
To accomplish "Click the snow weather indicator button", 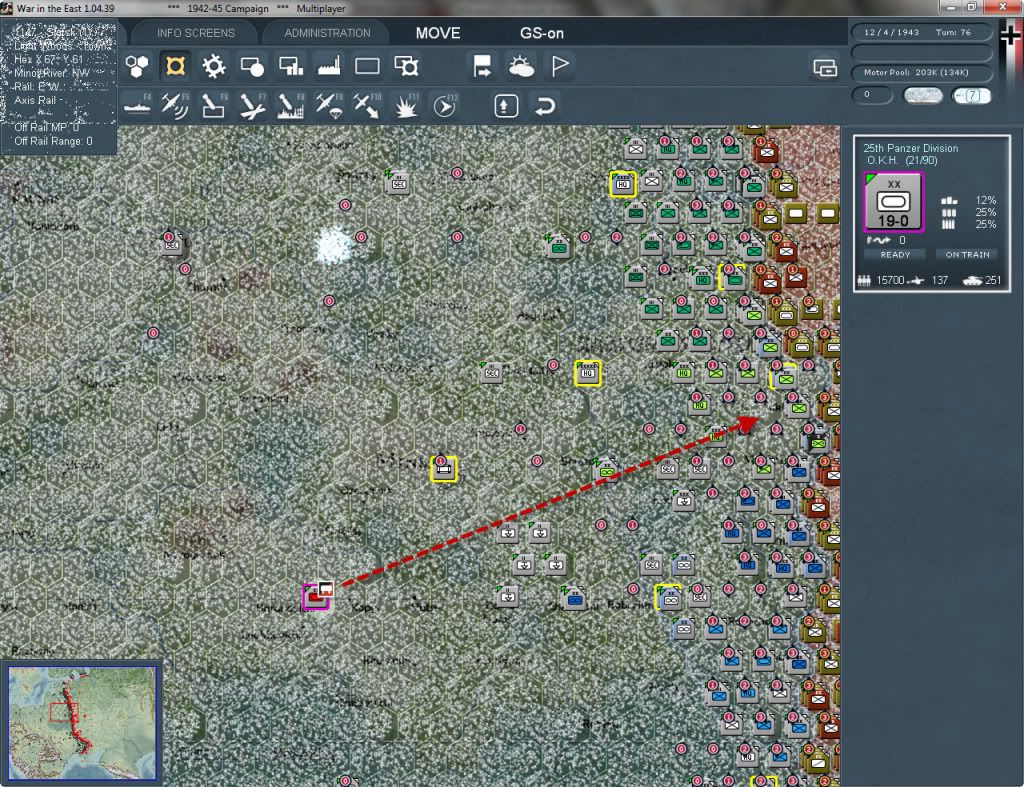I will click(x=922, y=96).
